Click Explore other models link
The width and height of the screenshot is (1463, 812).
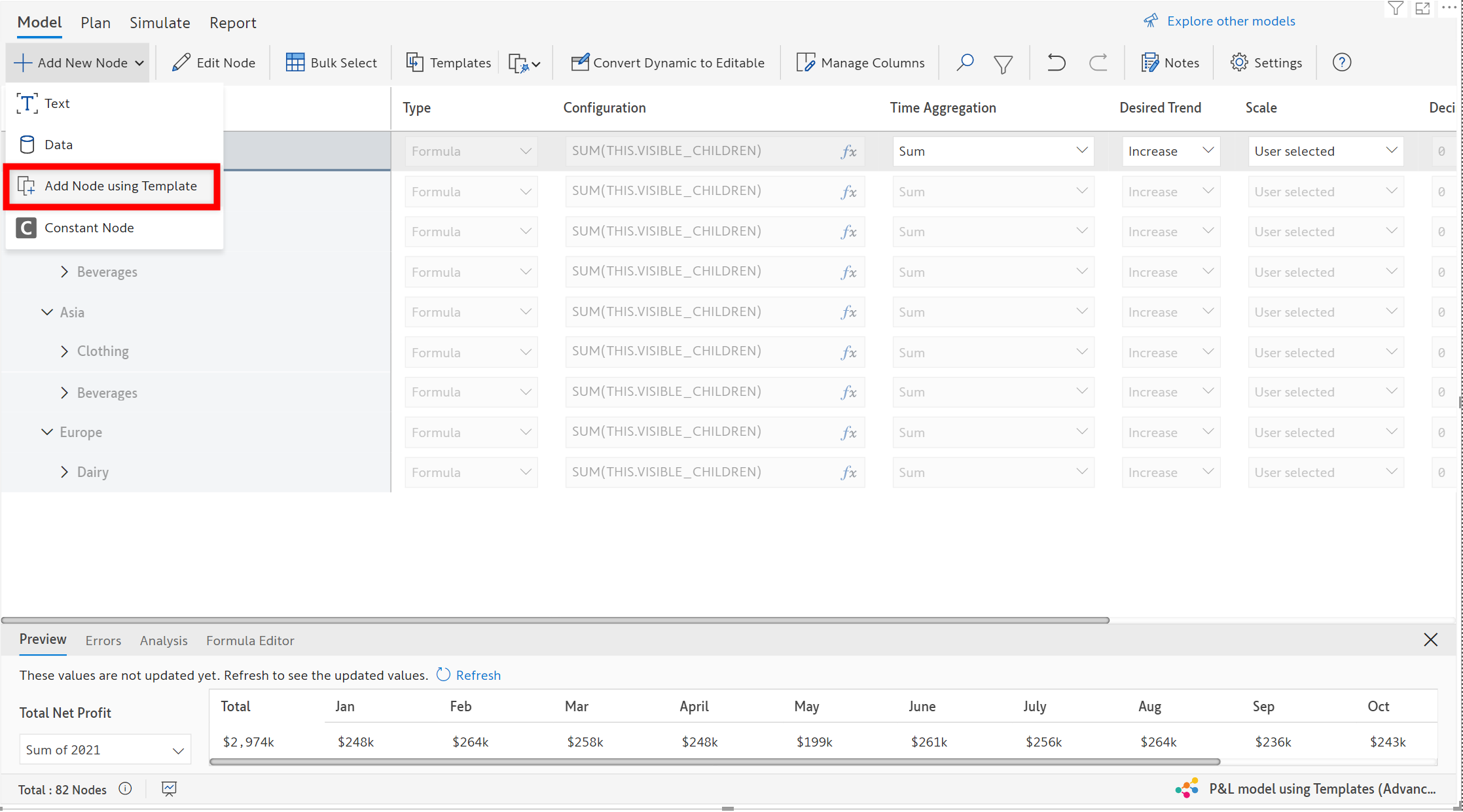(x=1230, y=21)
